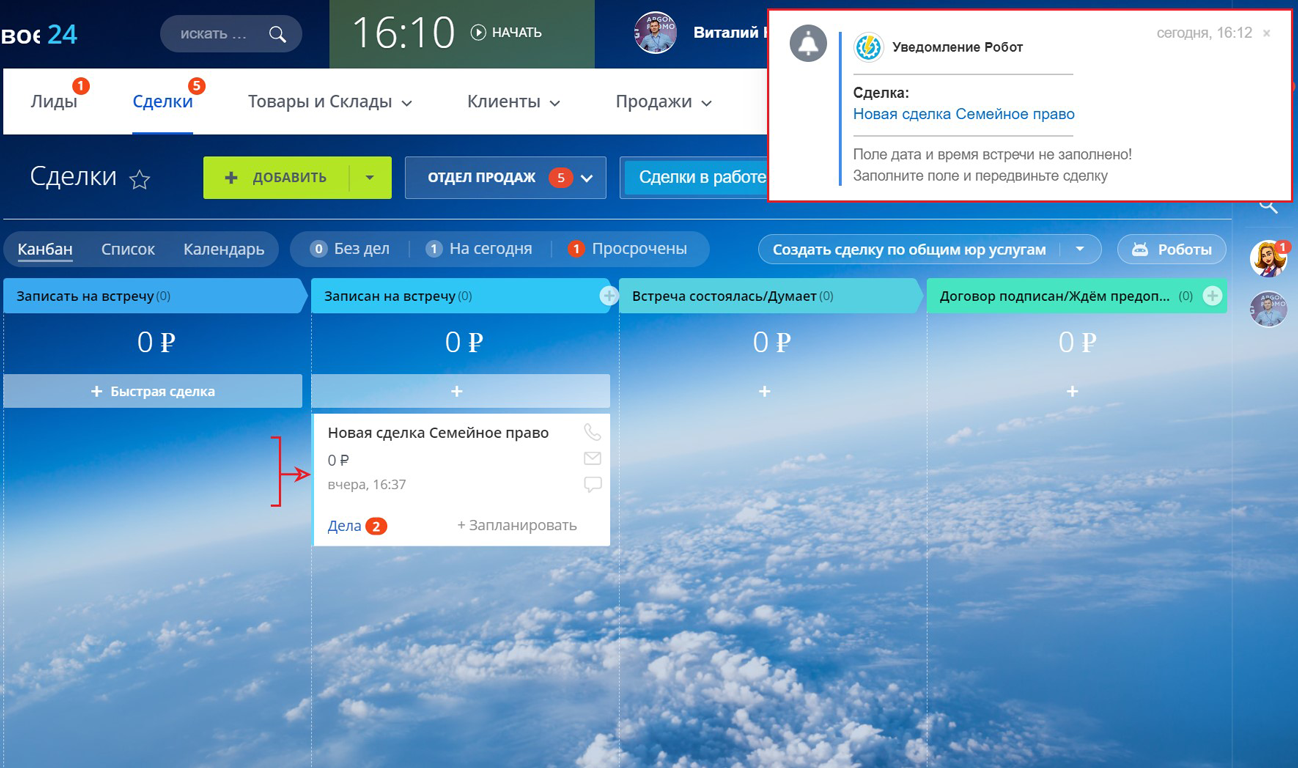This screenshot has width=1298, height=768.
Task: Click the plus icon on Записан на встречу header
Action: pyautogui.click(x=608, y=296)
